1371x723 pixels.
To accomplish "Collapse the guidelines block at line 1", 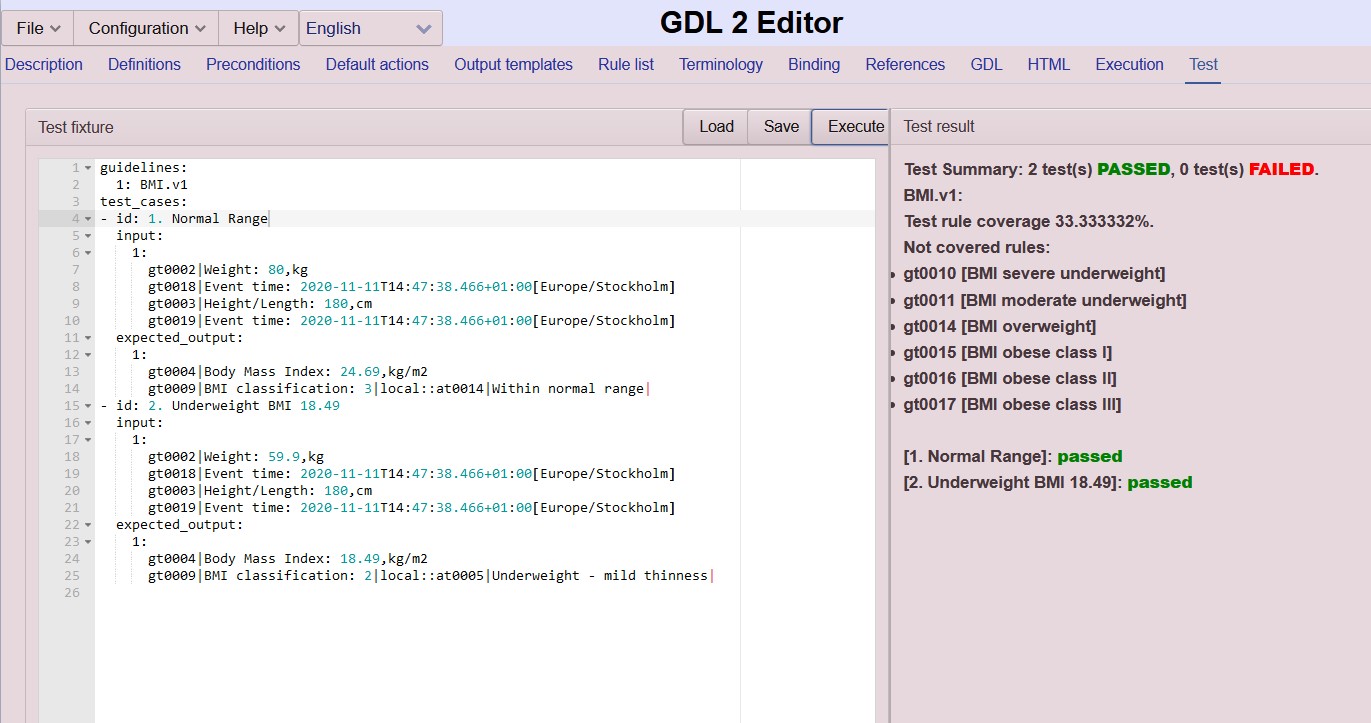I will [x=86, y=167].
